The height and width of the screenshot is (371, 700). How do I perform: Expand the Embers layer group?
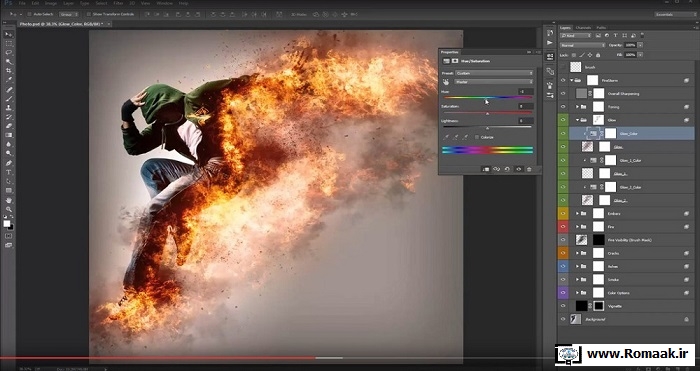pos(577,213)
